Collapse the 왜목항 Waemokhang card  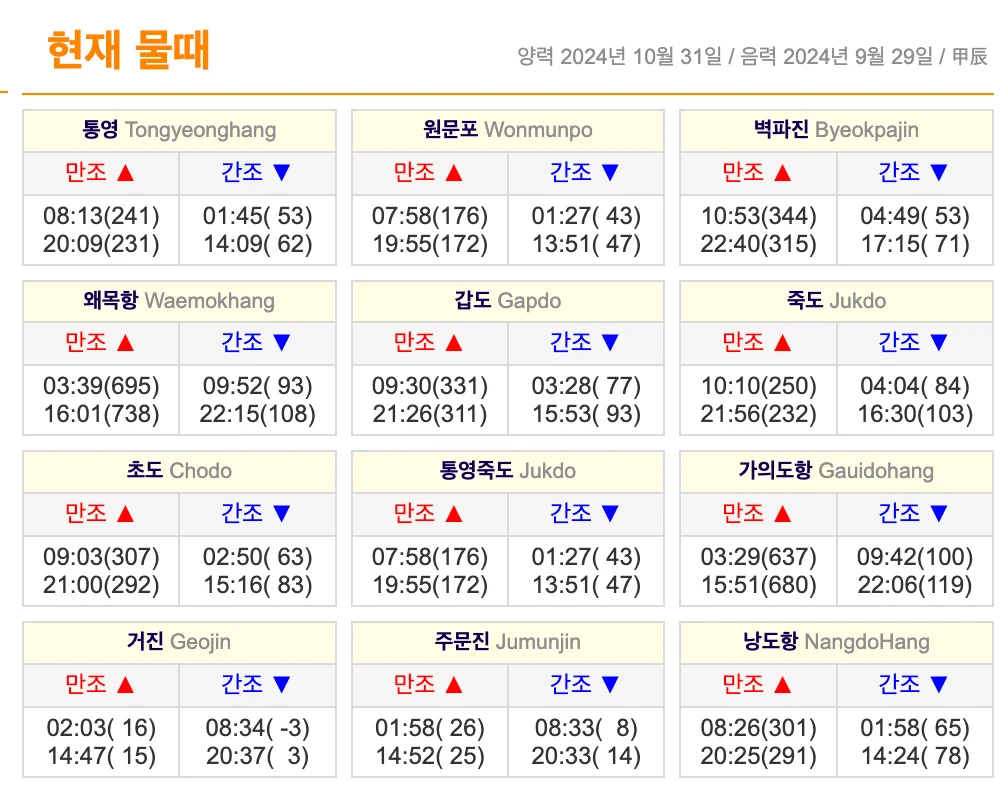[x=179, y=300]
